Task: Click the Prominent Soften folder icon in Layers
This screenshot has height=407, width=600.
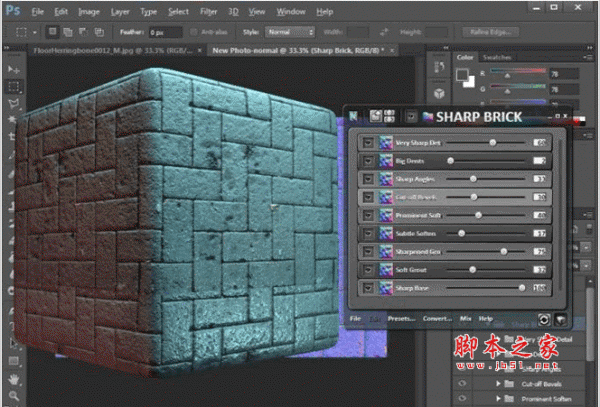Action: coord(509,399)
